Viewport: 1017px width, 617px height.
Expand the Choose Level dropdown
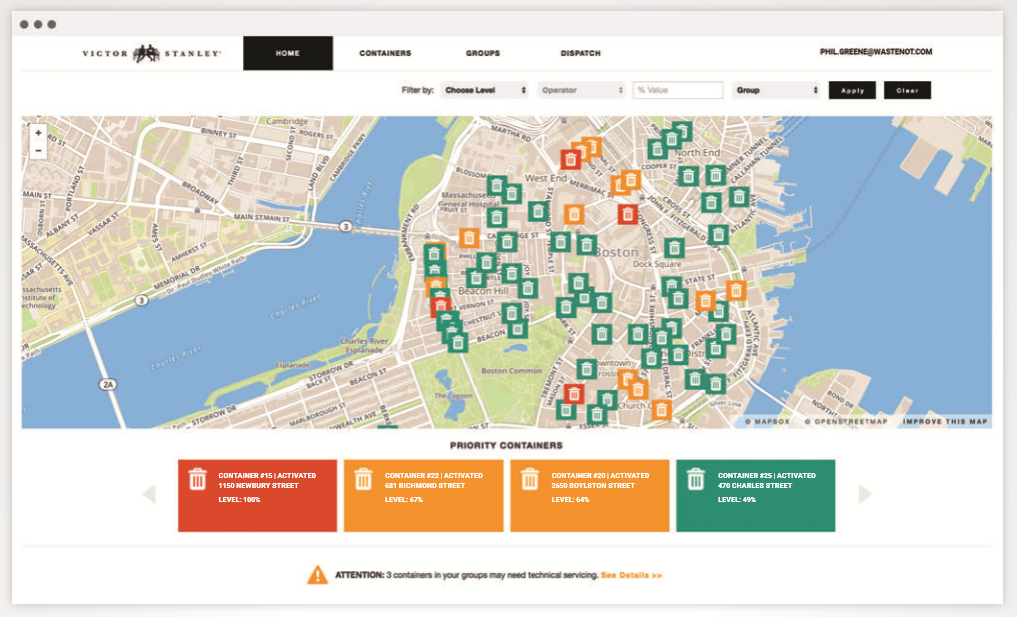pyautogui.click(x=485, y=90)
